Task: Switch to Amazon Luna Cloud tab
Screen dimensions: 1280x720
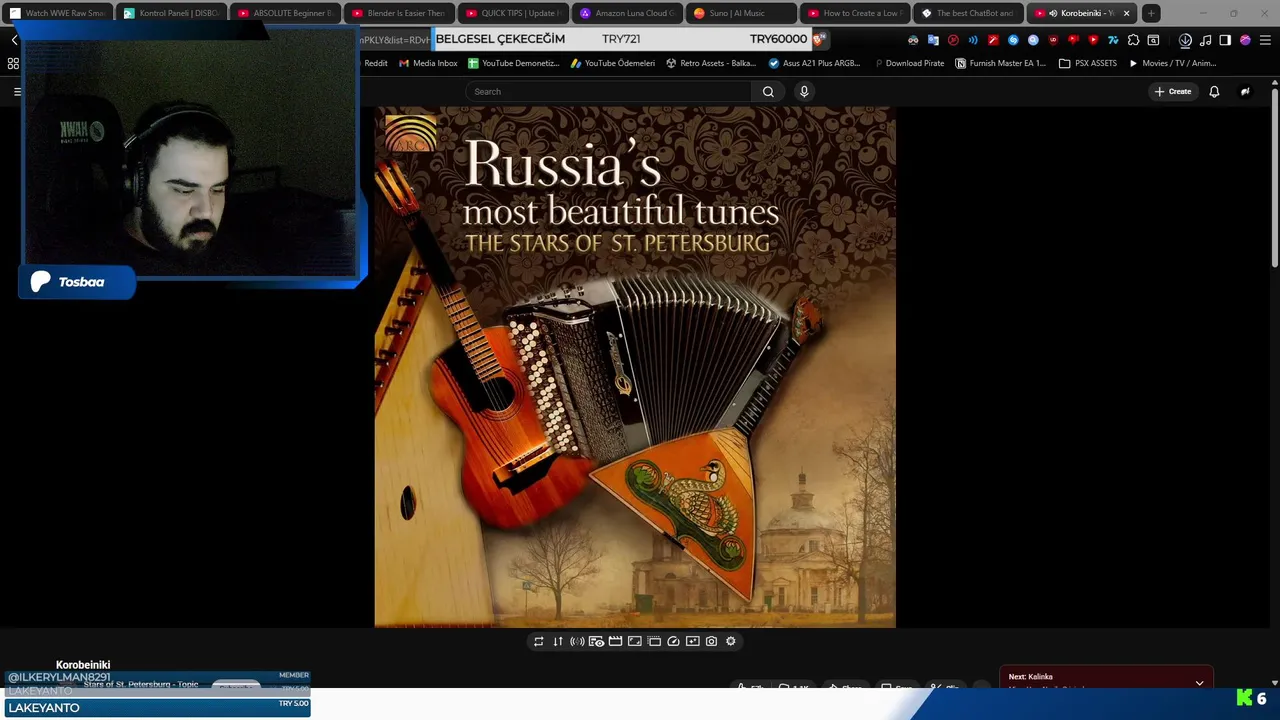Action: 627,13
